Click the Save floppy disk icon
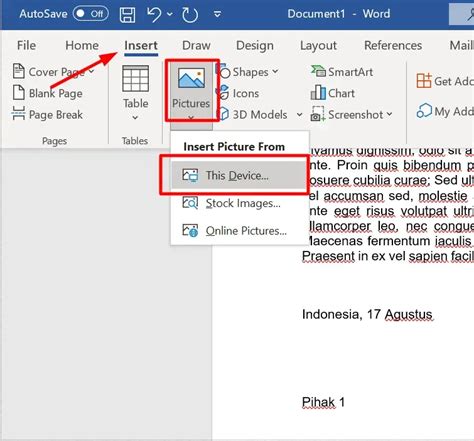 (x=127, y=15)
